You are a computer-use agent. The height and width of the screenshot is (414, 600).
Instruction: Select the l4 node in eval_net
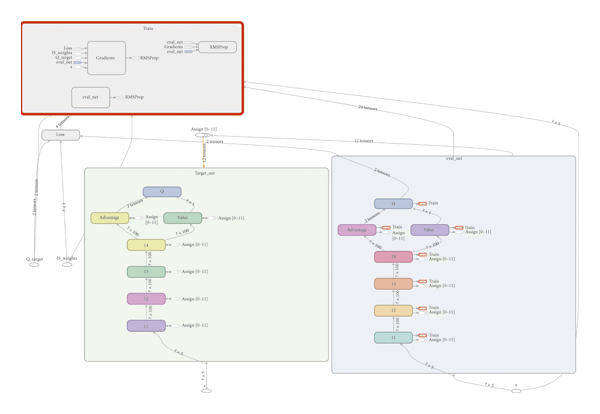pos(393,257)
